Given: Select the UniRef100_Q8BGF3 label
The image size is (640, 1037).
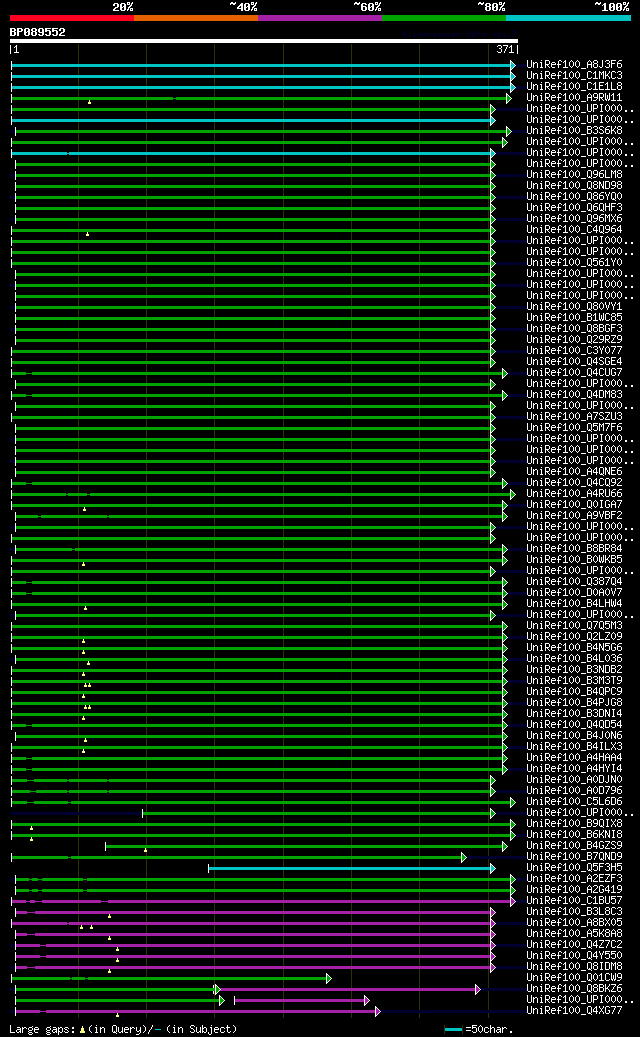Looking at the screenshot, I should click(574, 329).
